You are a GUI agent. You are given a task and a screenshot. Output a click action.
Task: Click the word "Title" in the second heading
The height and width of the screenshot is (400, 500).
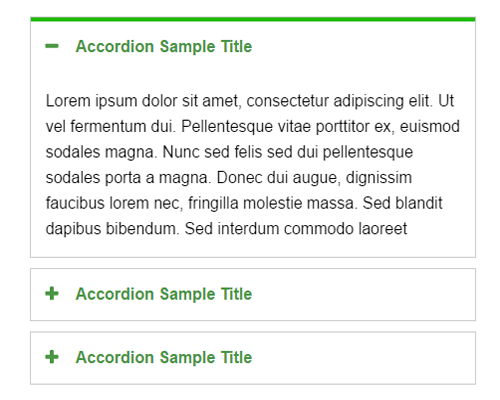tap(236, 294)
